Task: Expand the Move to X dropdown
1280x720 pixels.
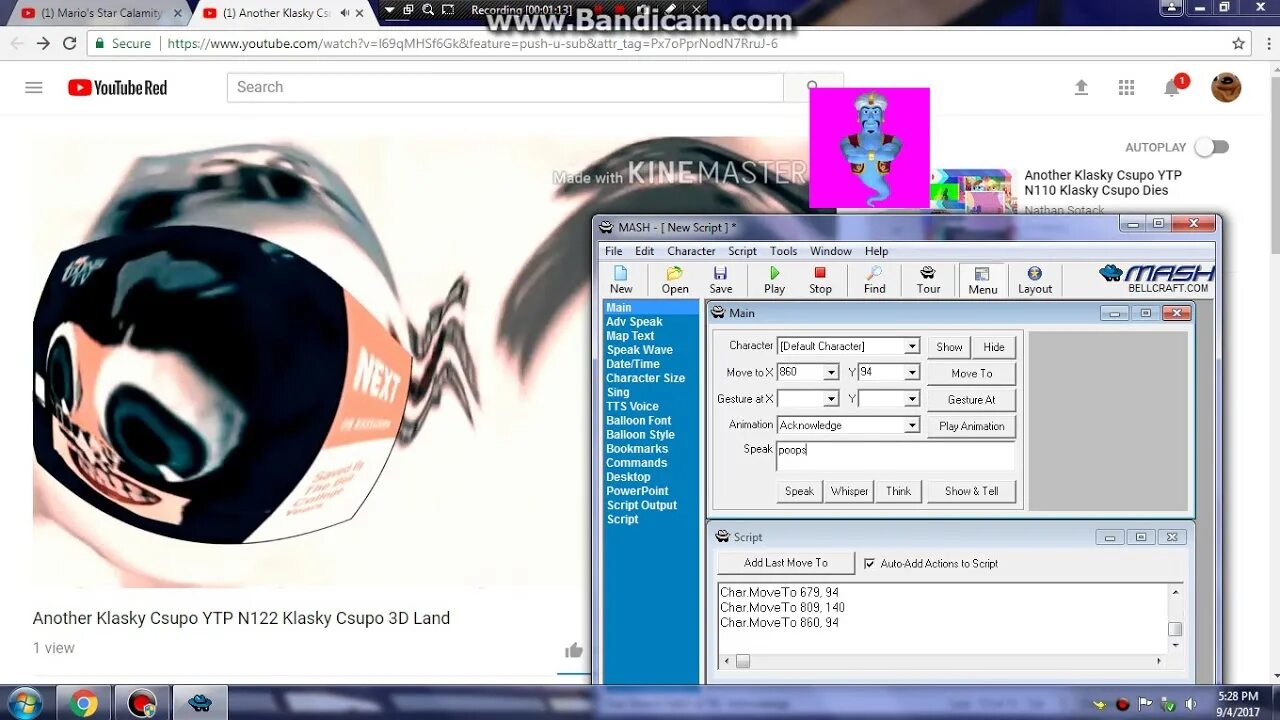Action: 831,372
